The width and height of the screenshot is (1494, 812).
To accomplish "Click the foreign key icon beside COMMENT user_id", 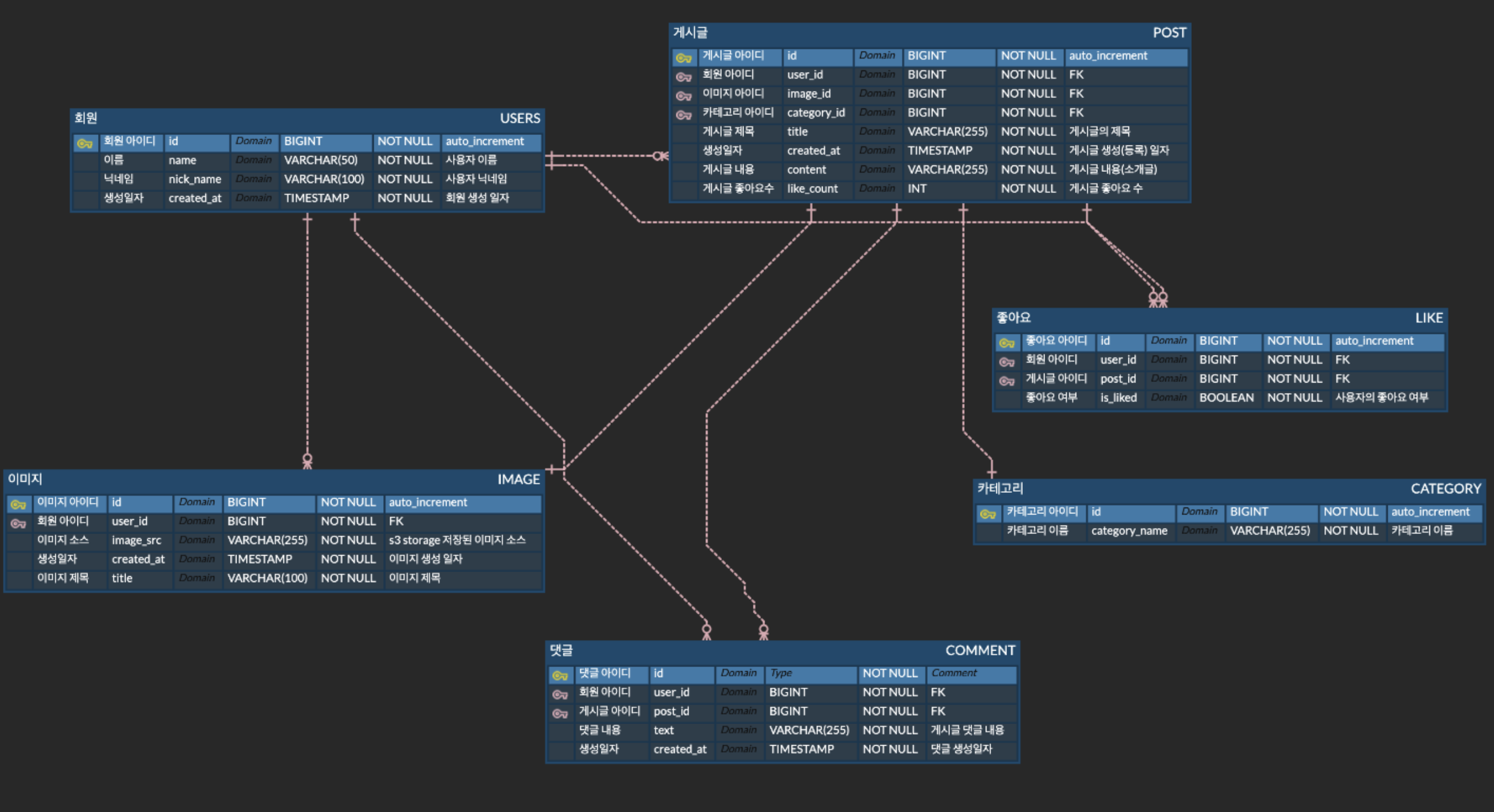I will point(560,694).
